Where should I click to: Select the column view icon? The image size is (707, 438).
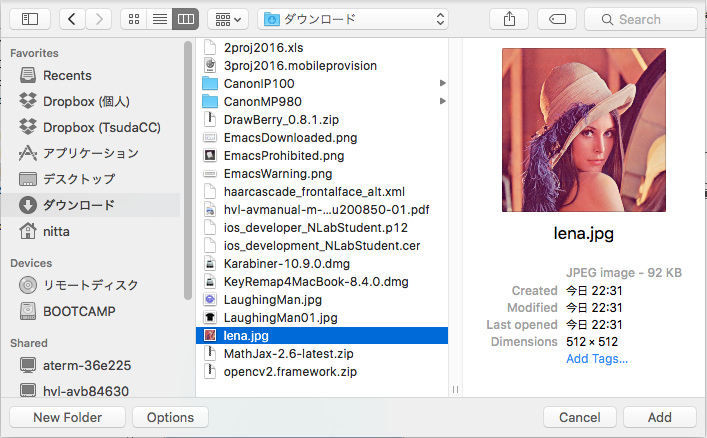tap(184, 18)
